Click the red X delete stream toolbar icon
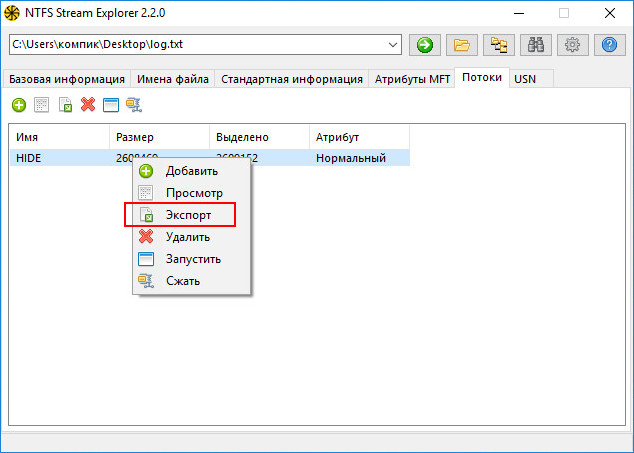634x453 pixels. [x=88, y=105]
